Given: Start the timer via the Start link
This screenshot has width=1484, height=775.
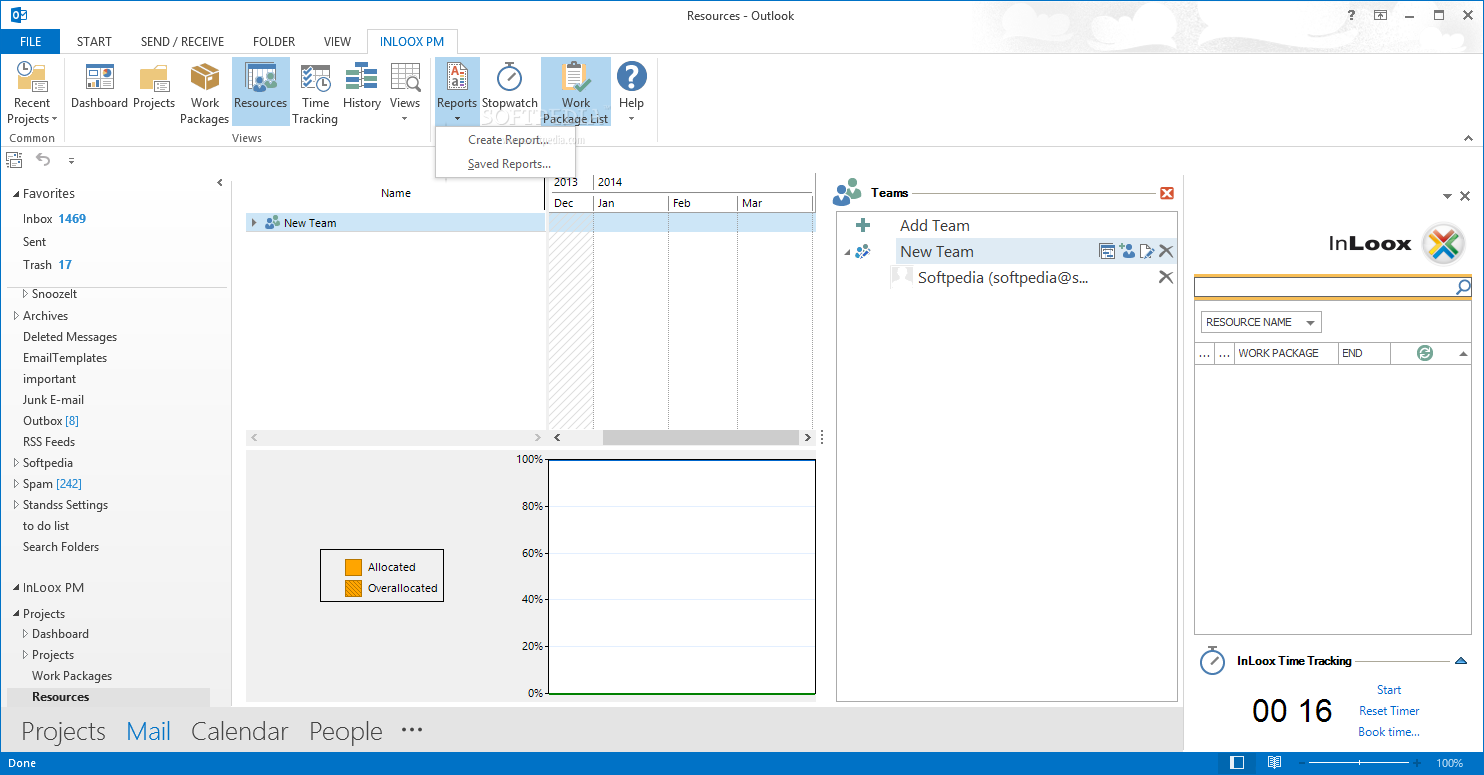Looking at the screenshot, I should (x=1389, y=690).
